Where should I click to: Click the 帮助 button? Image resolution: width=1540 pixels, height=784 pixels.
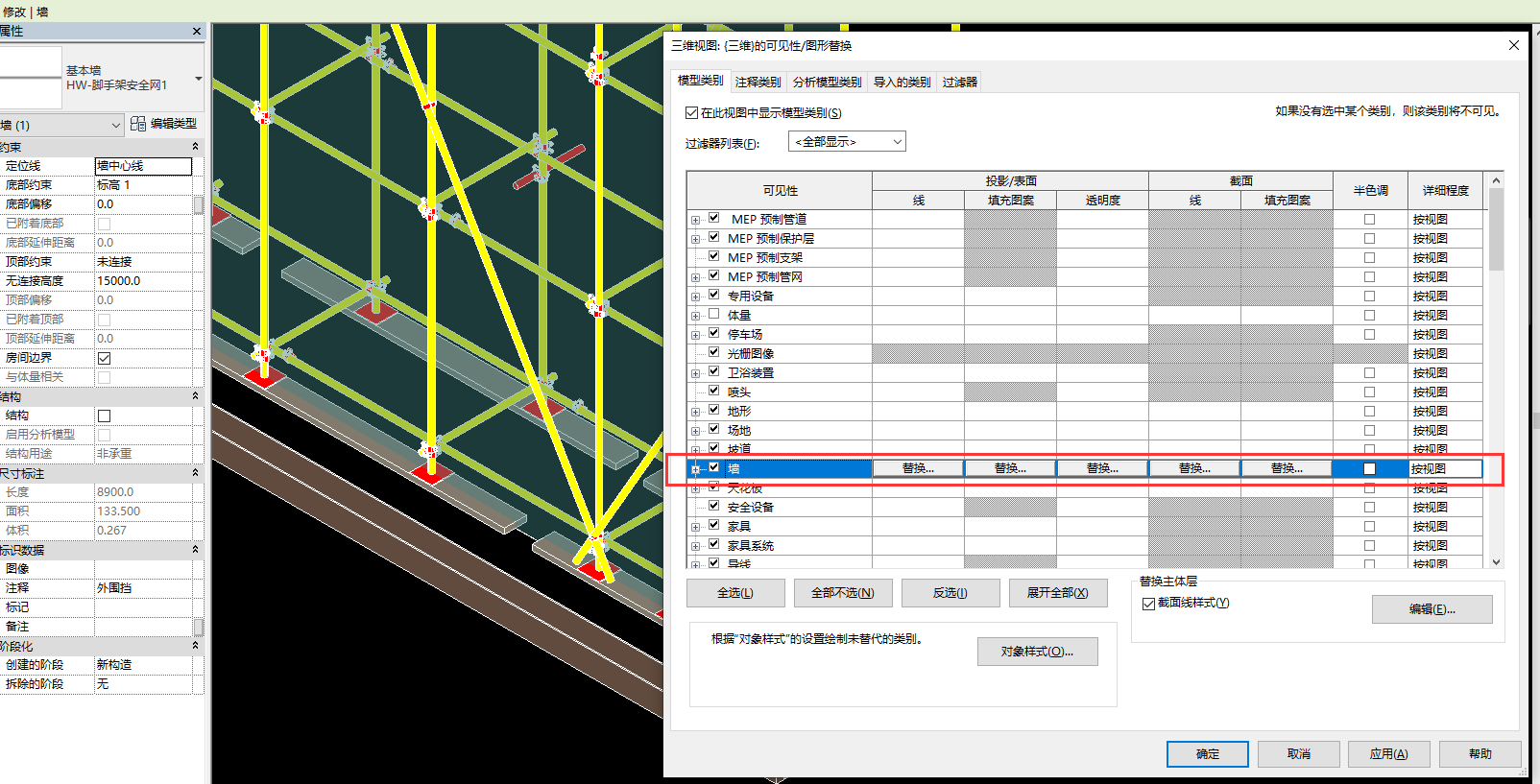[1480, 754]
